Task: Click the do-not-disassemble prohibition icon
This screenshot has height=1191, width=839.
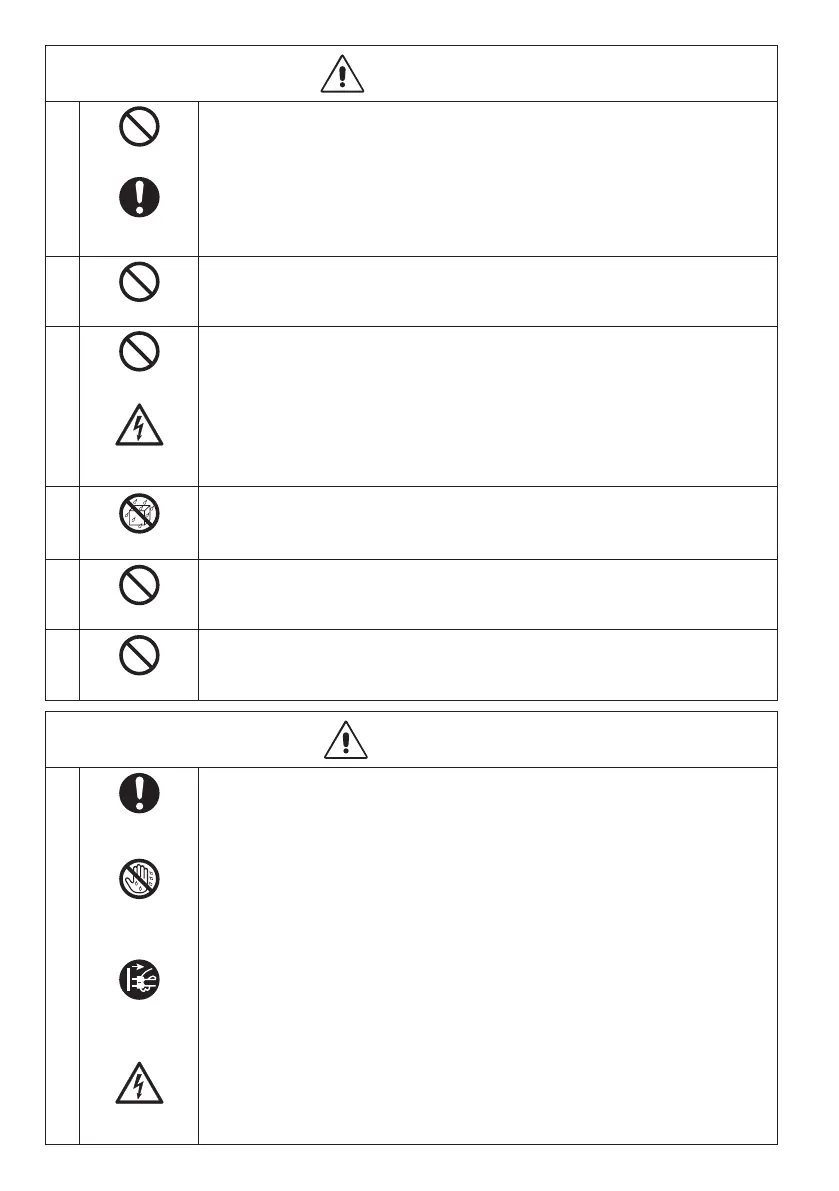Action: 139,513
